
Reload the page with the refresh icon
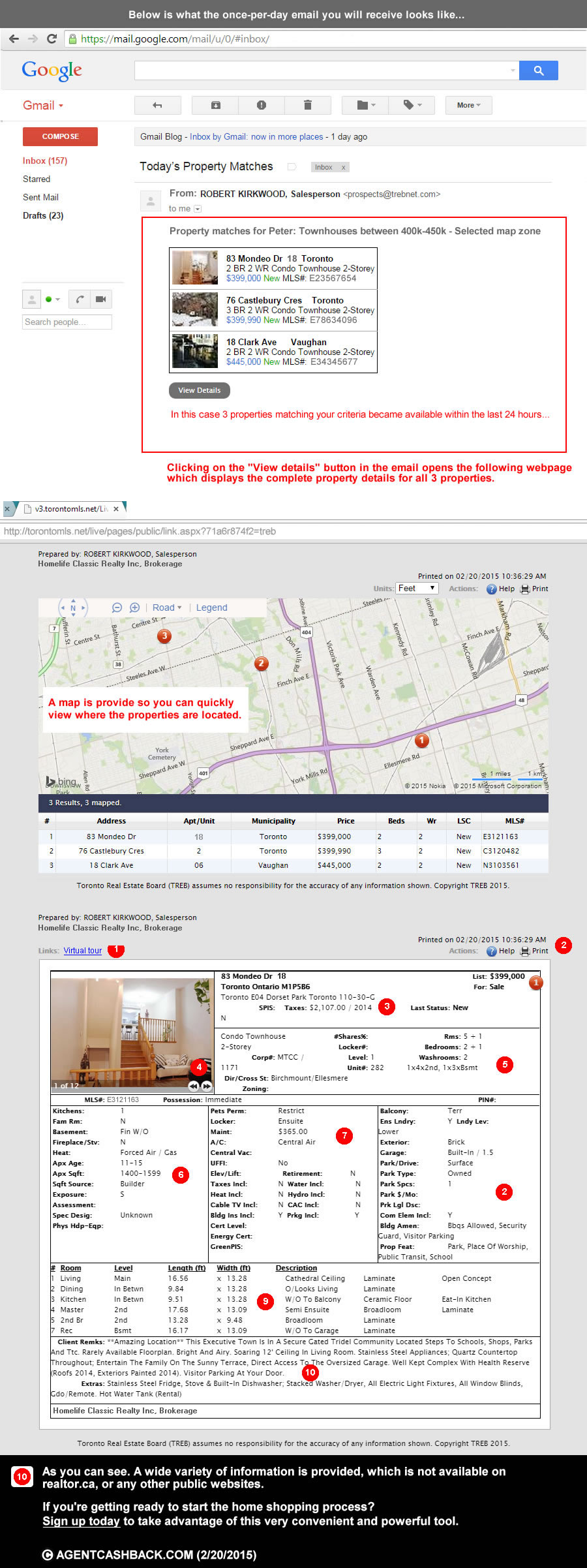[52, 38]
